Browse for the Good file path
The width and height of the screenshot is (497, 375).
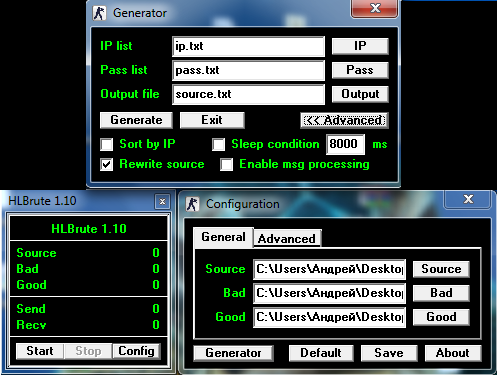coord(441,317)
